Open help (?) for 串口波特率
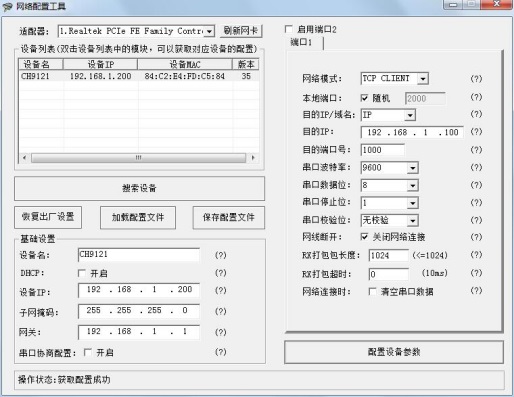 coord(476,167)
